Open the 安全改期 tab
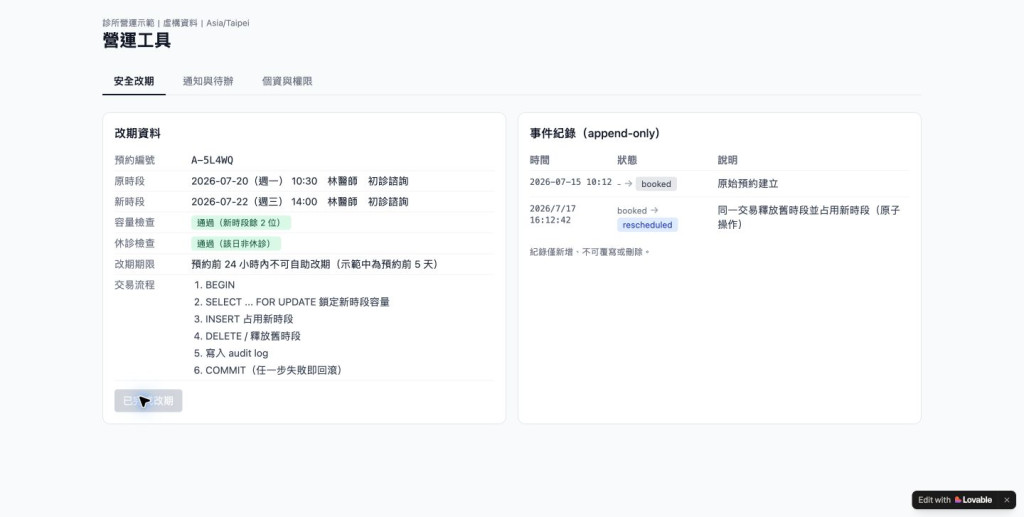 pyautogui.click(x=134, y=81)
